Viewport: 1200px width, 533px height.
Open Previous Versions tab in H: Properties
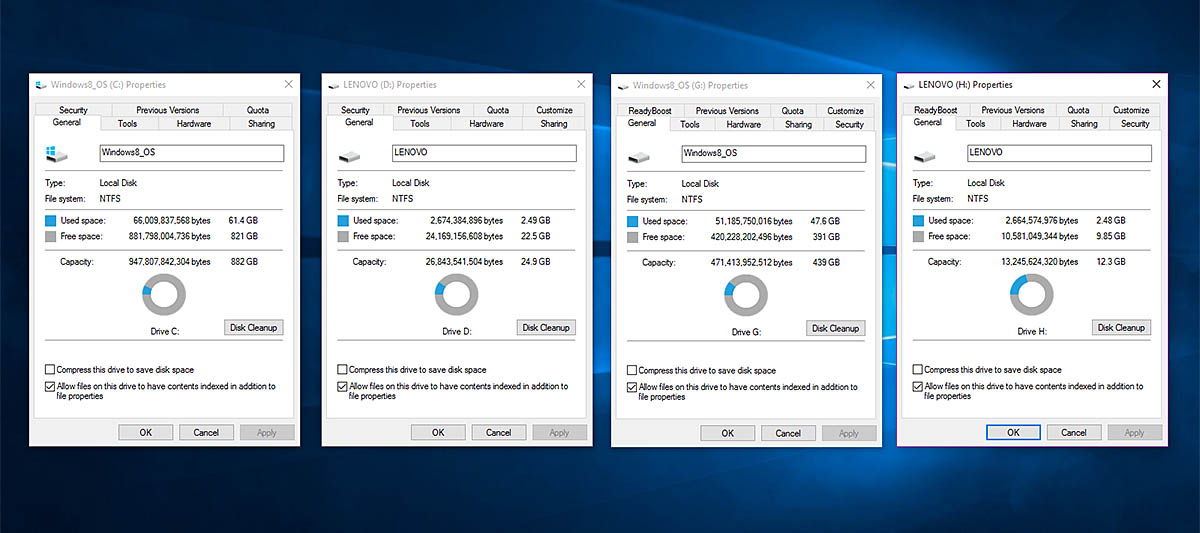pyautogui.click(x=1012, y=110)
